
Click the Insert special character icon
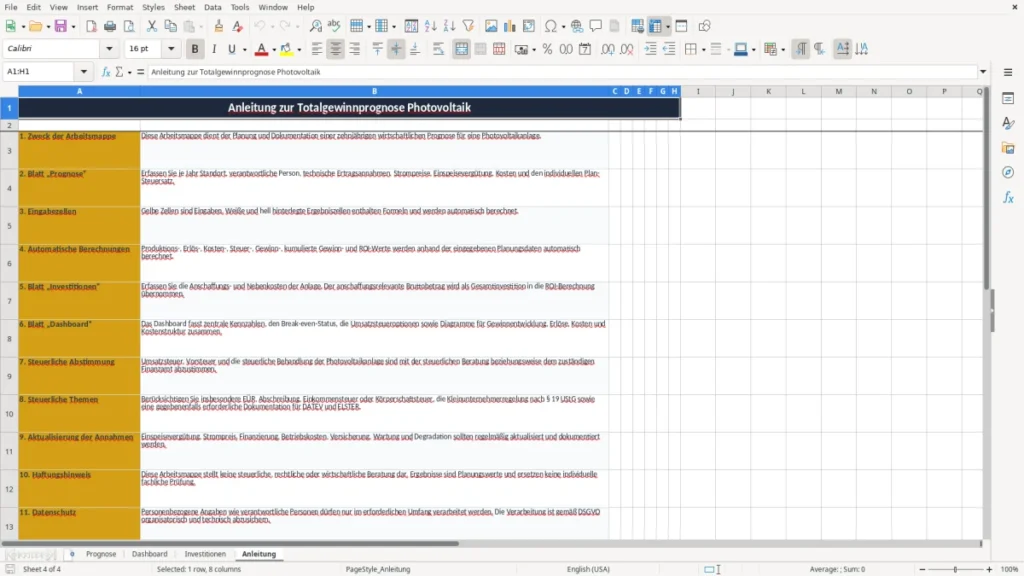click(551, 26)
